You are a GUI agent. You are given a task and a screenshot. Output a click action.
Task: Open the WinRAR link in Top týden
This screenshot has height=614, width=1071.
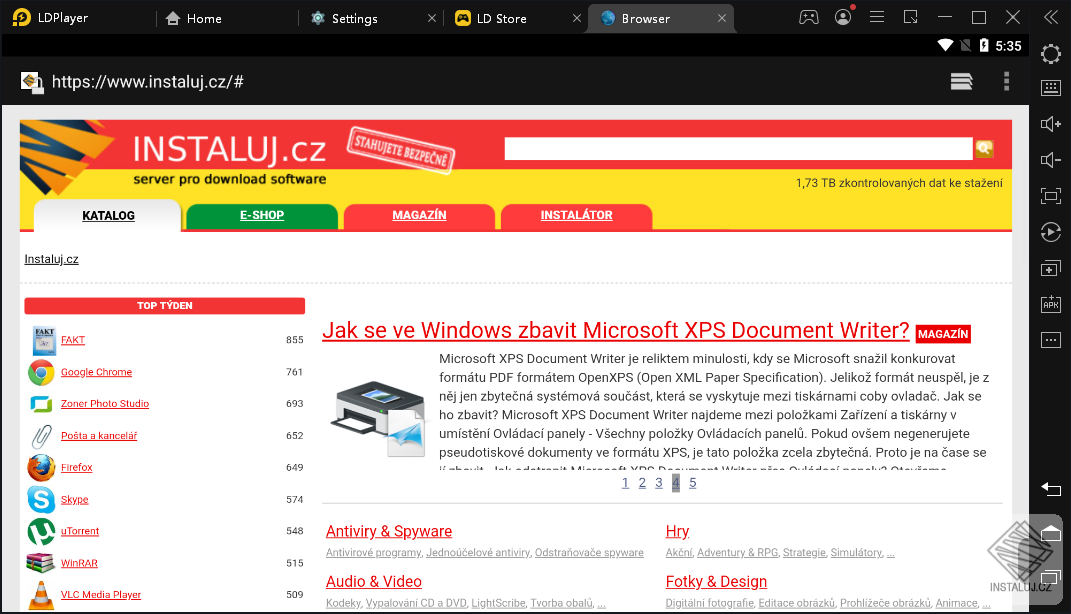79,563
